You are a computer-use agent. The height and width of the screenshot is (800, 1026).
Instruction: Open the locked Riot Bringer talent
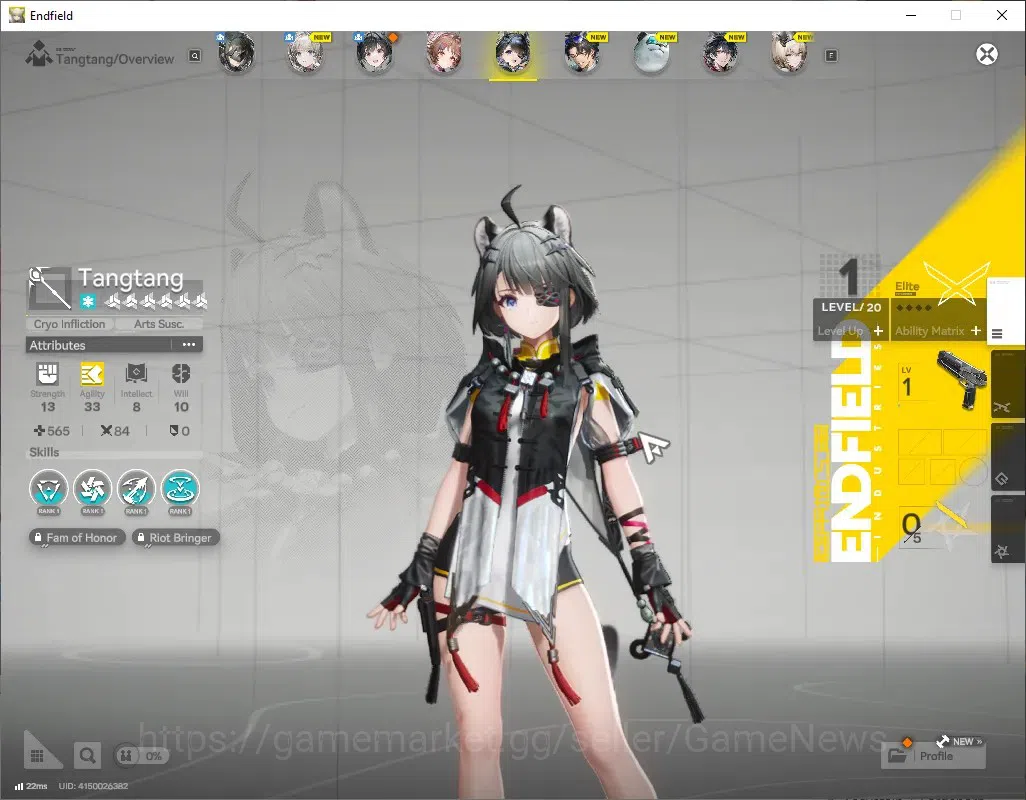point(175,538)
